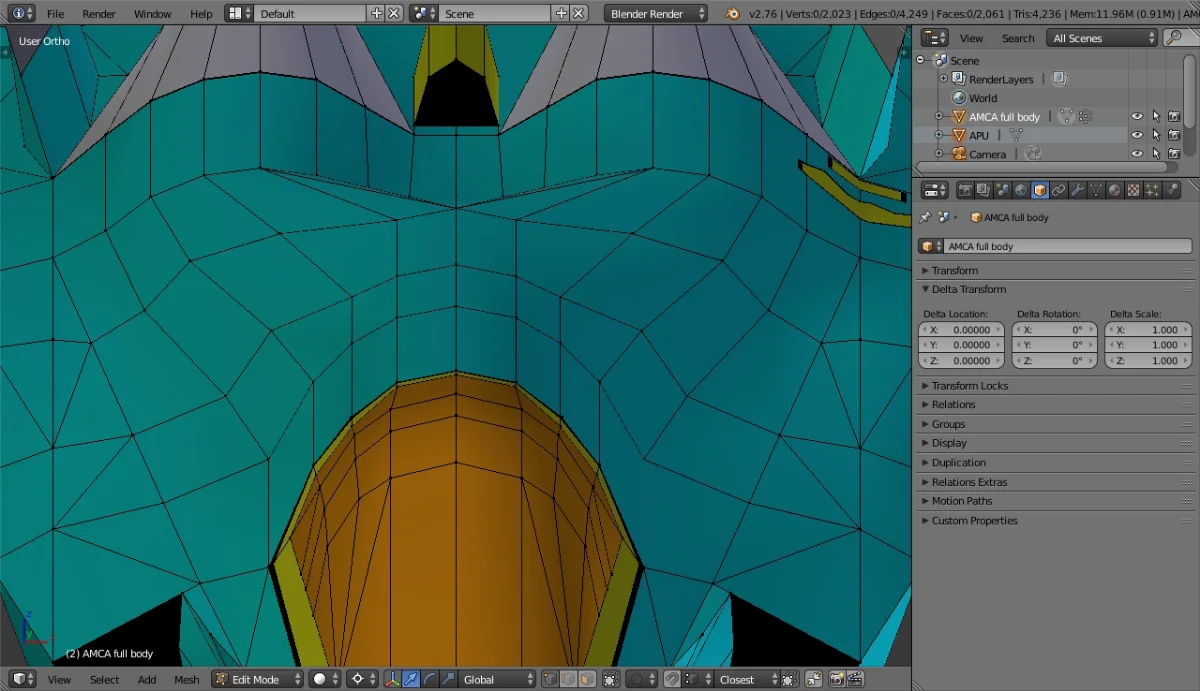Open the pivot point dropdown
1200x691 pixels.
(363, 679)
